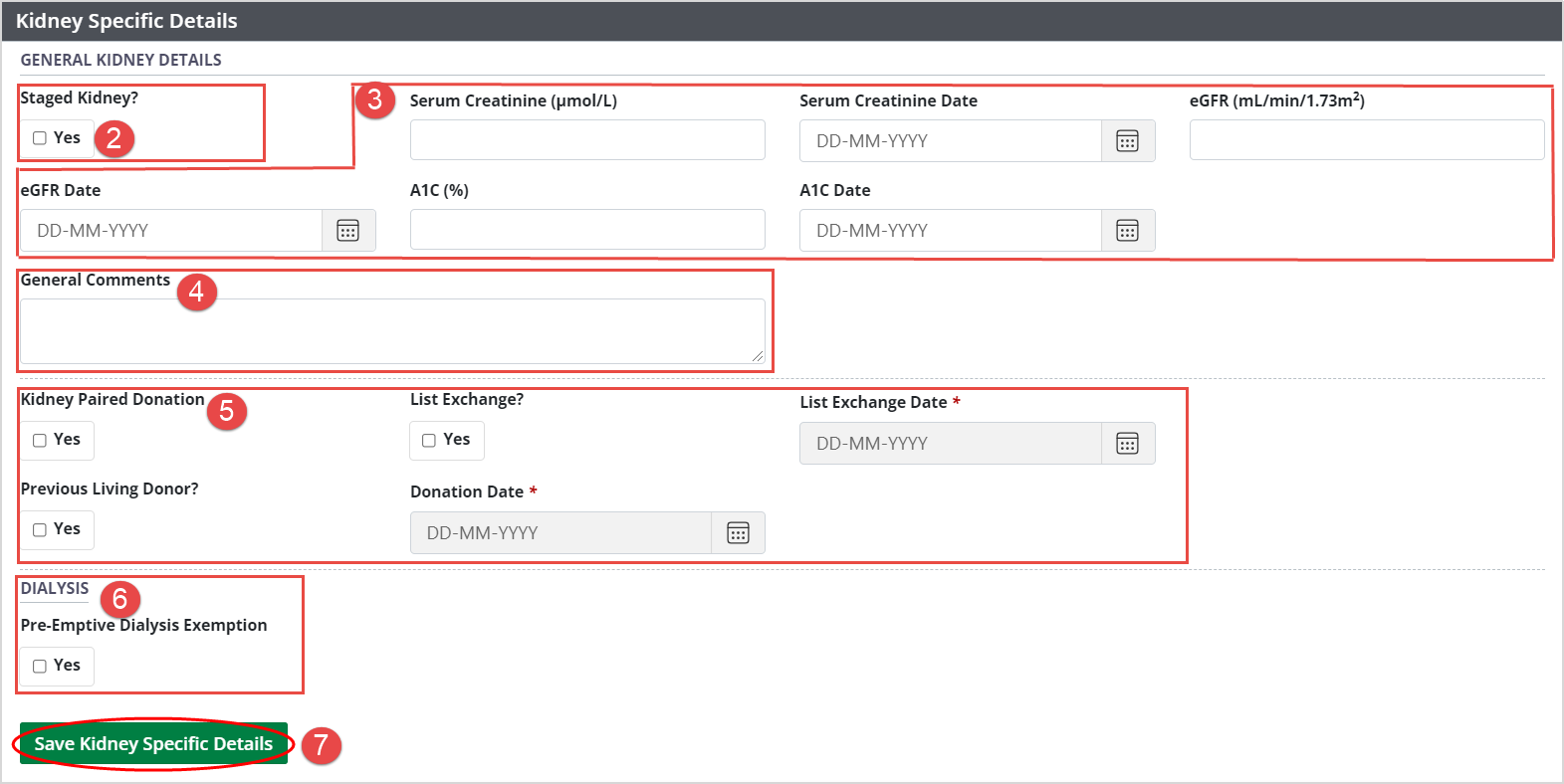
Task: Click the eGFR Date text field
Action: click(171, 231)
